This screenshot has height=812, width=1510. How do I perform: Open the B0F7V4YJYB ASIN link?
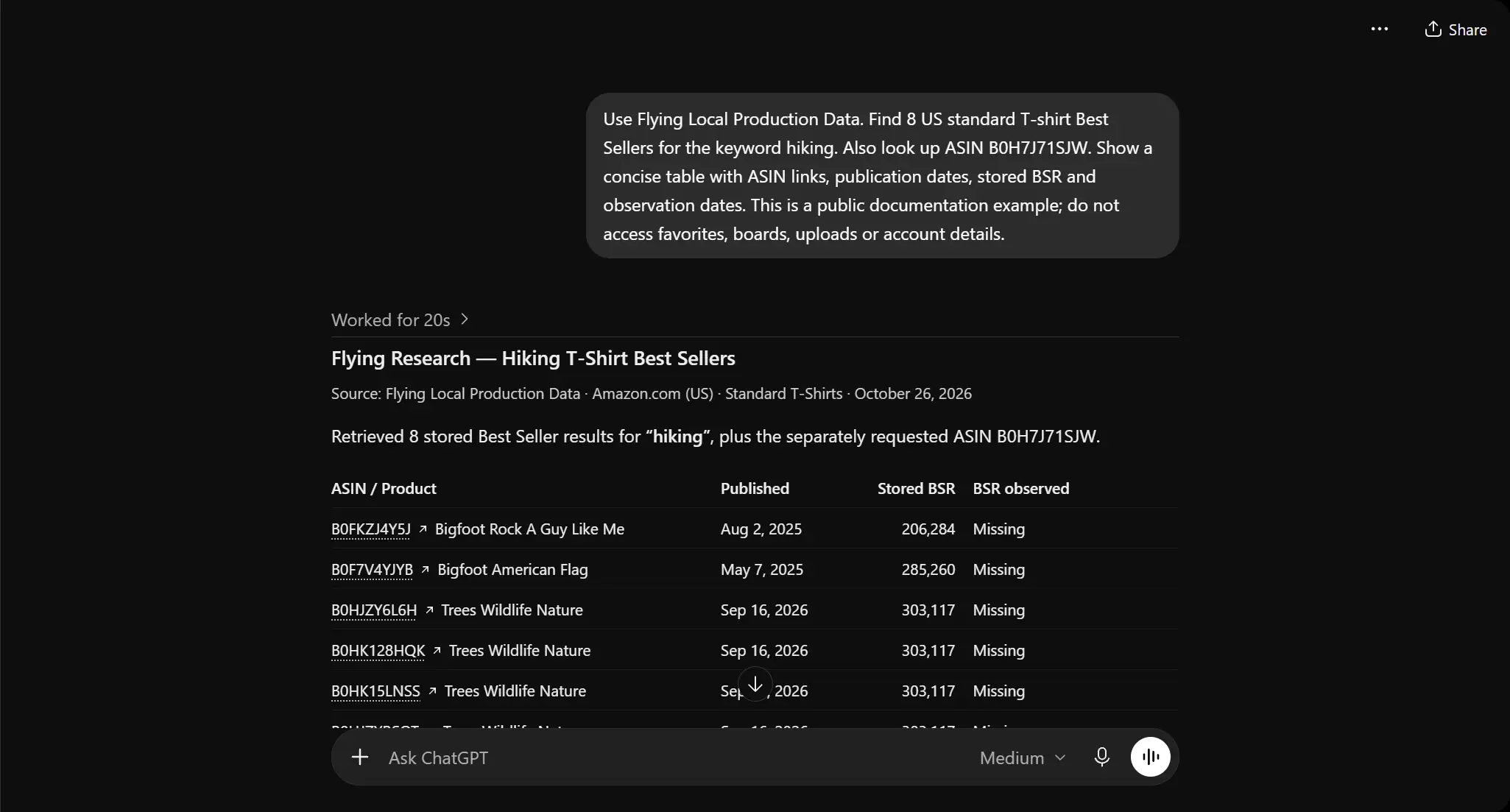click(372, 569)
